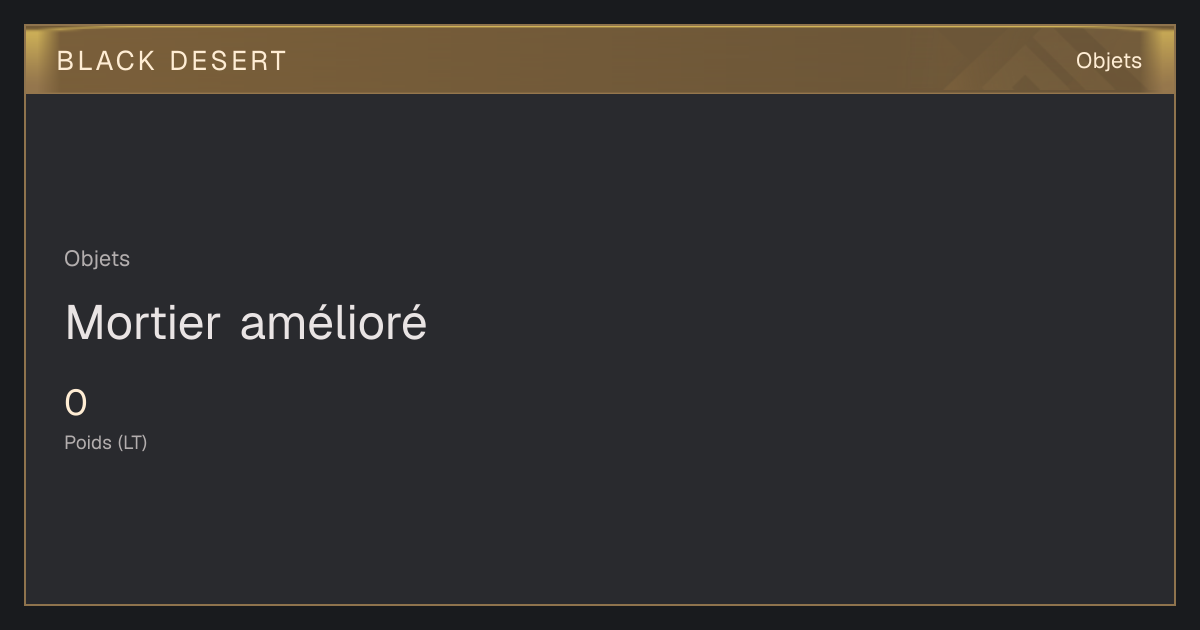The width and height of the screenshot is (1200, 630).
Task: Click the word BLACK in the header
Action: pyautogui.click(x=107, y=61)
